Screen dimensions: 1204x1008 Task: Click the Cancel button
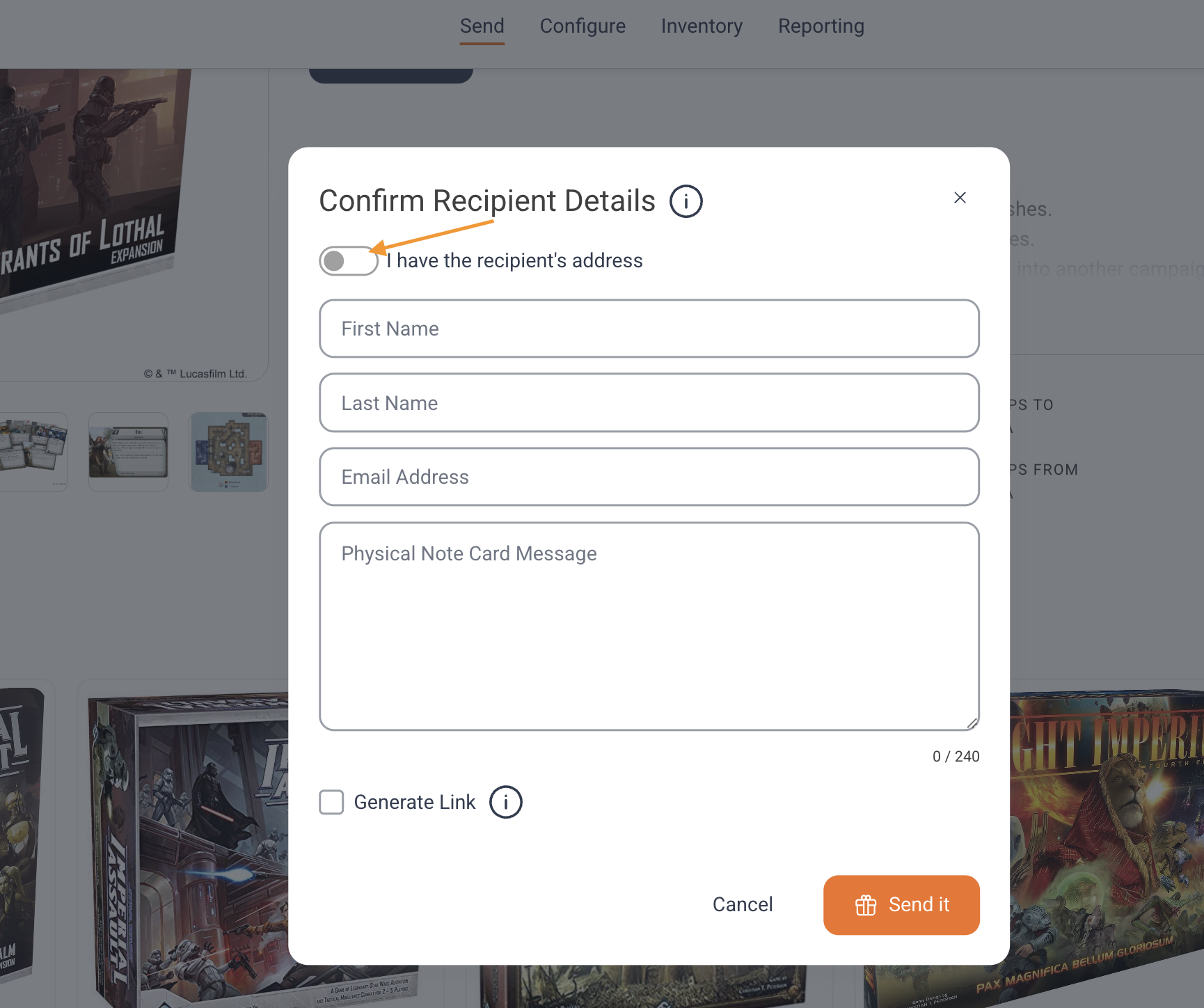[x=742, y=904]
